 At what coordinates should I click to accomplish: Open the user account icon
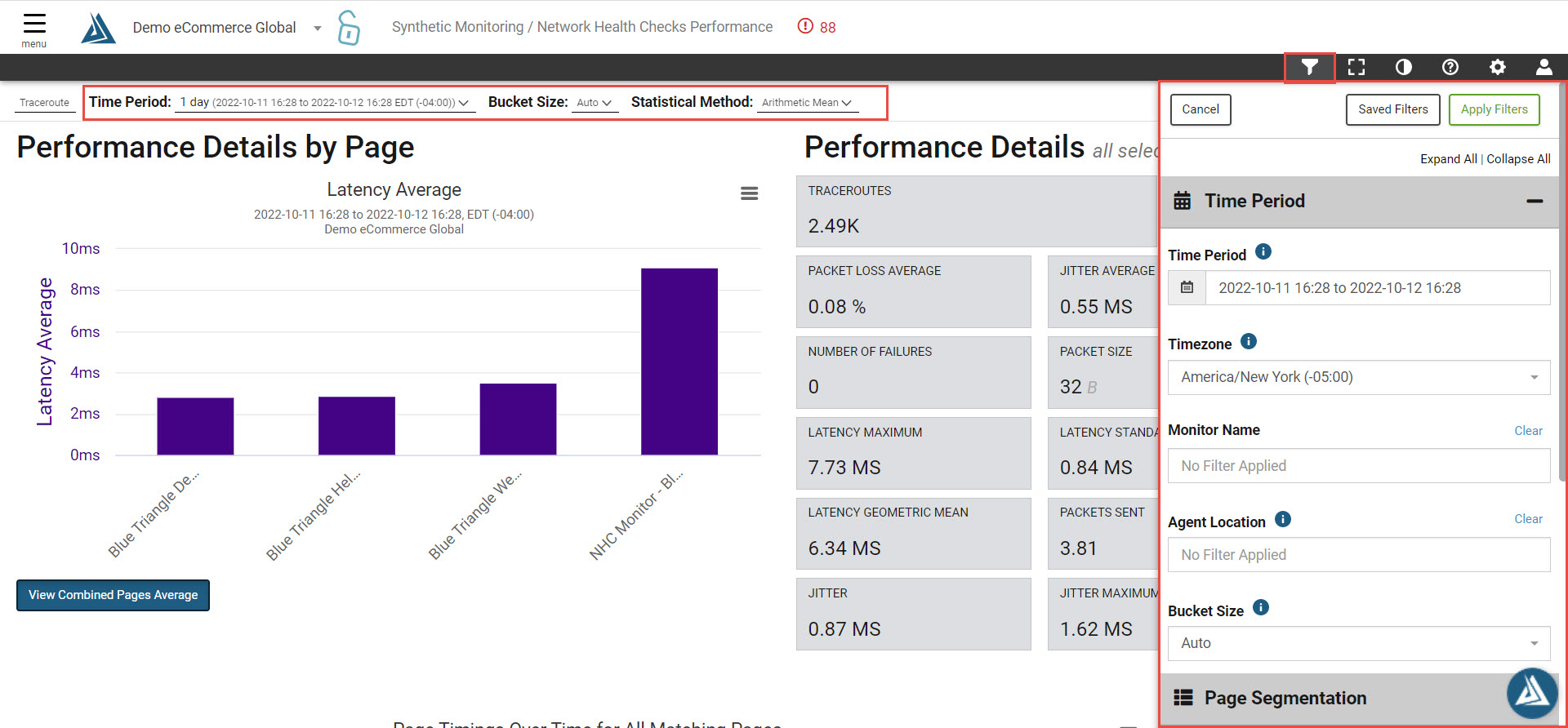1544,67
